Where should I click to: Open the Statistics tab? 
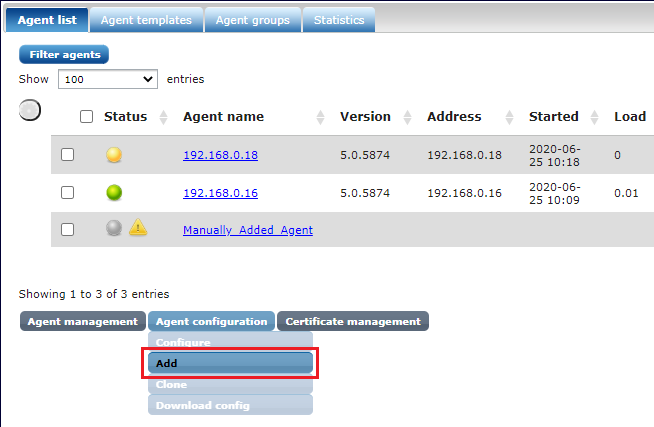(x=339, y=20)
